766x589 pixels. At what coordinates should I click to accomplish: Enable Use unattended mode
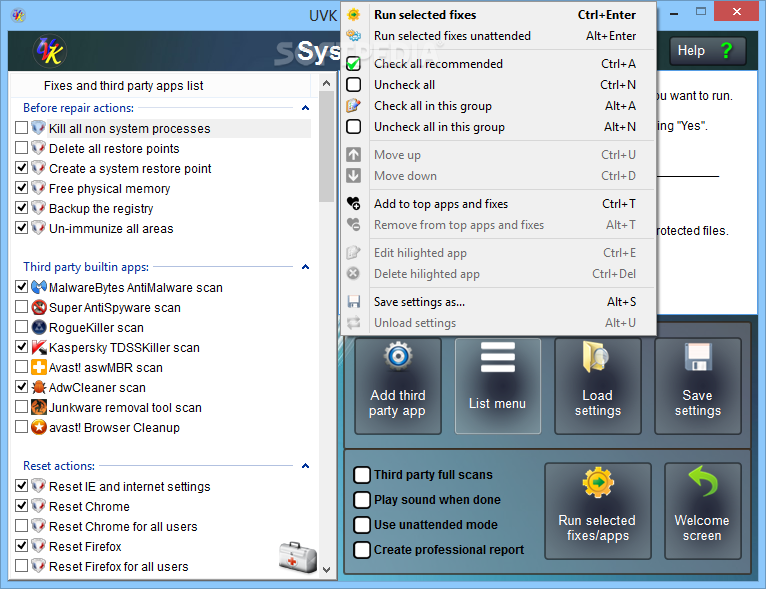pos(362,525)
